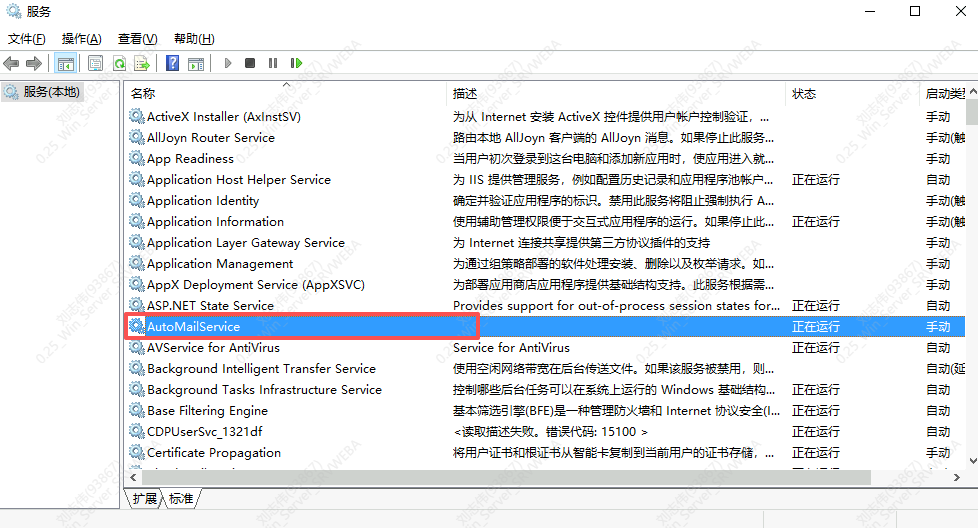978x528 pixels.
Task: Select Background Tasks Infrastructure Service
Action: click(264, 390)
